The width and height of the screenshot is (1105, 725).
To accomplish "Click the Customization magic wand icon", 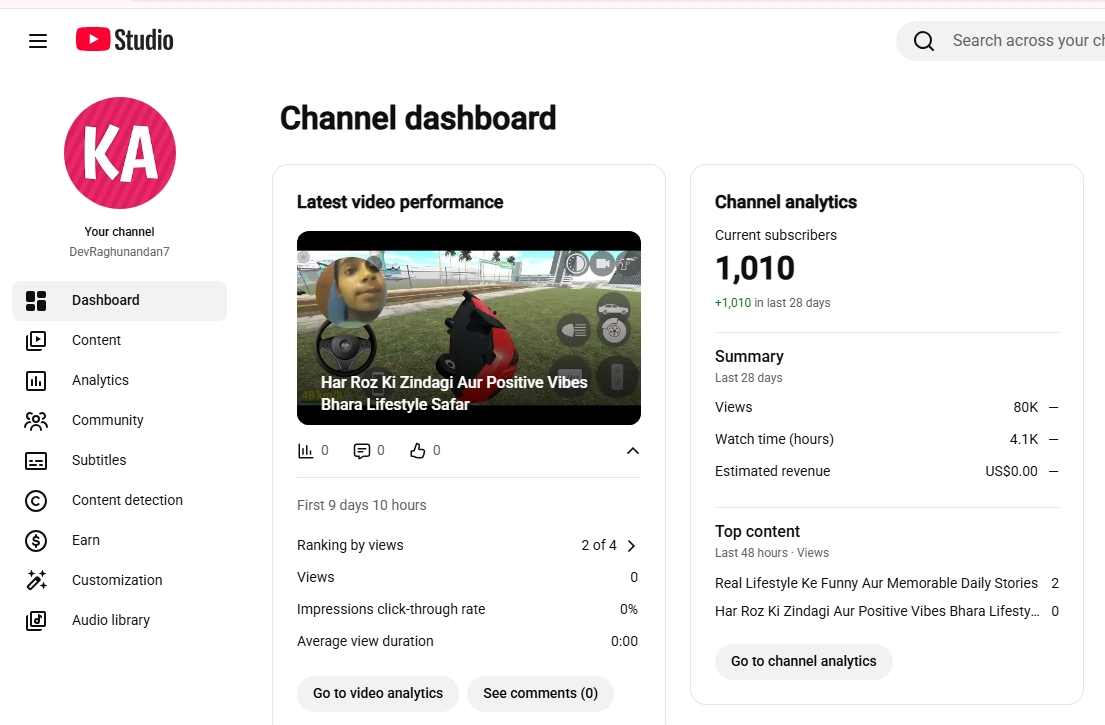I will (36, 581).
